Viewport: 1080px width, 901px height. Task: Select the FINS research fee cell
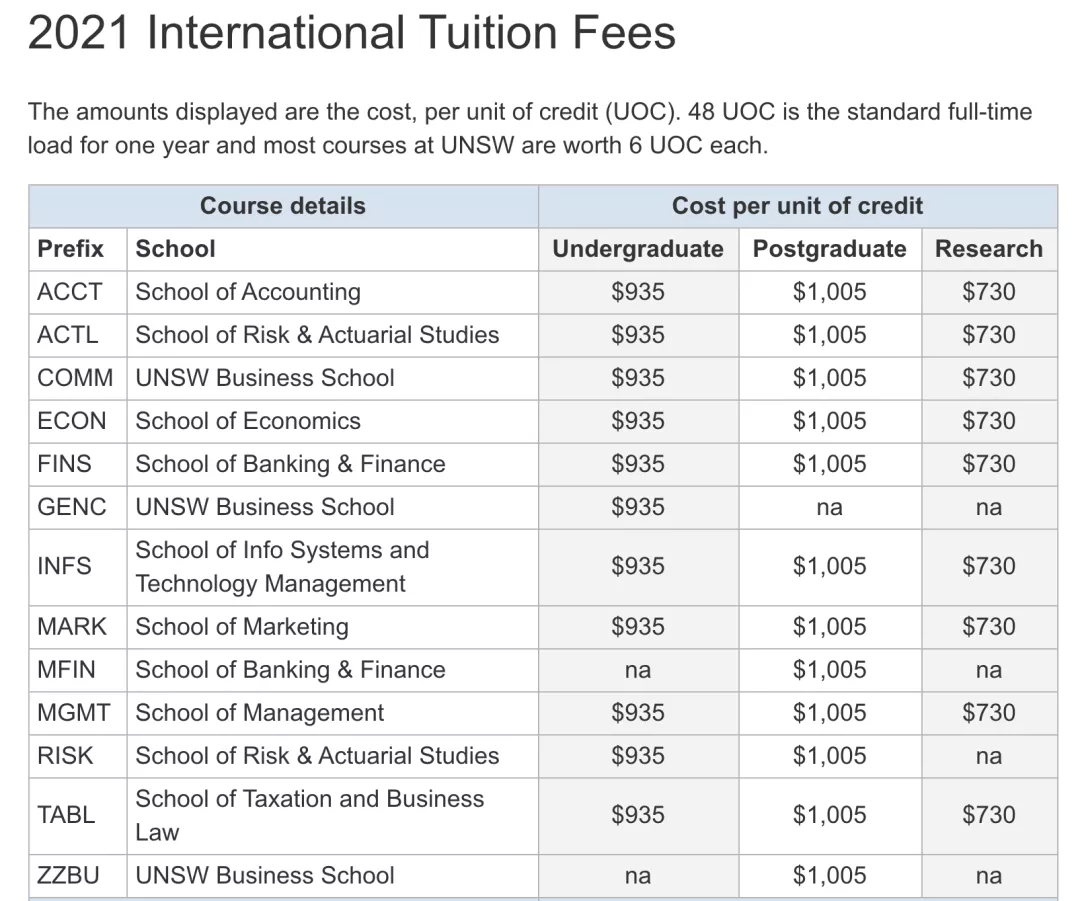(989, 464)
